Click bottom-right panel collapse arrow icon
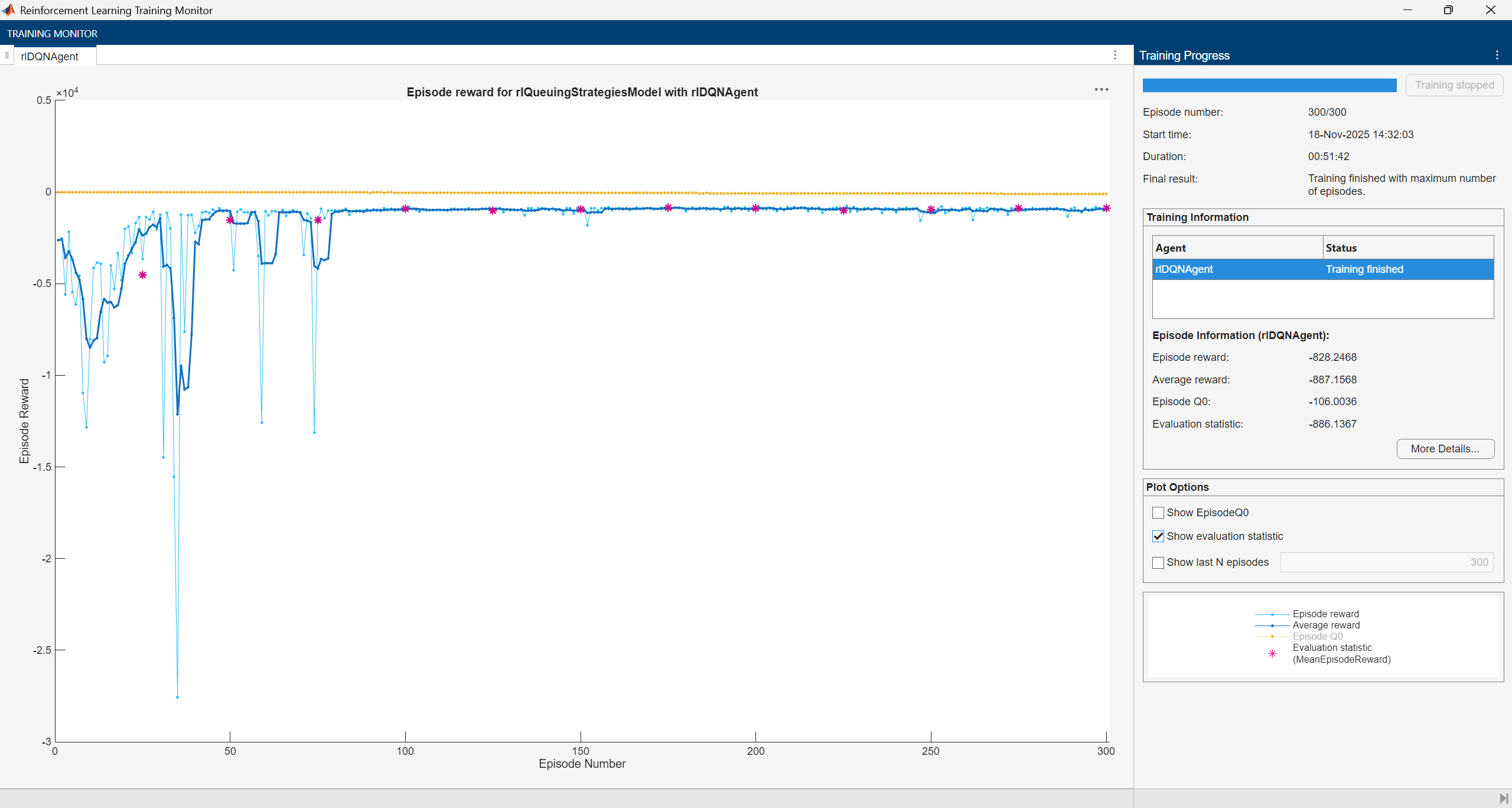This screenshot has width=1512, height=808. coord(1503,799)
